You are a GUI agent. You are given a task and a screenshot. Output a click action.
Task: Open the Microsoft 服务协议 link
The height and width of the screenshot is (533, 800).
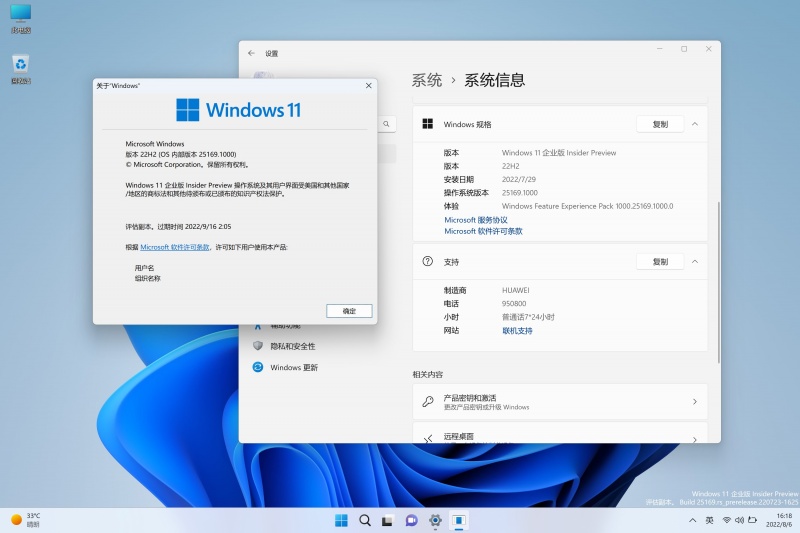(476, 220)
